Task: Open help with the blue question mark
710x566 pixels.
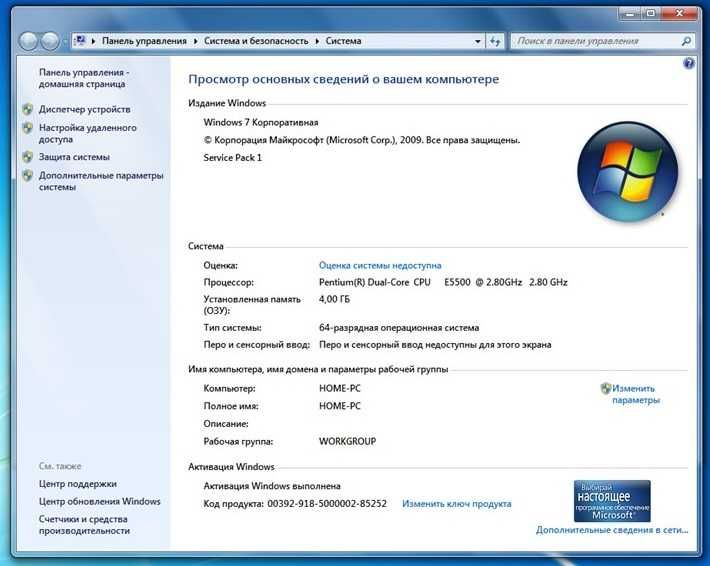Action: pos(688,63)
